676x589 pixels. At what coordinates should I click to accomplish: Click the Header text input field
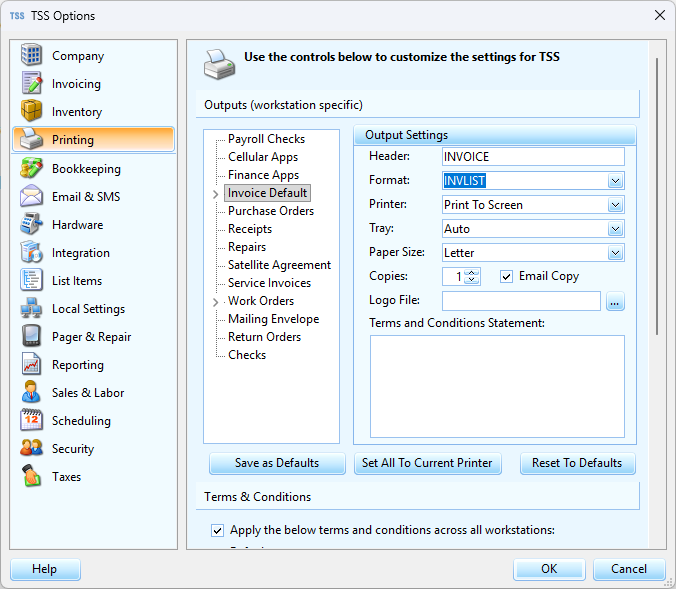click(532, 157)
